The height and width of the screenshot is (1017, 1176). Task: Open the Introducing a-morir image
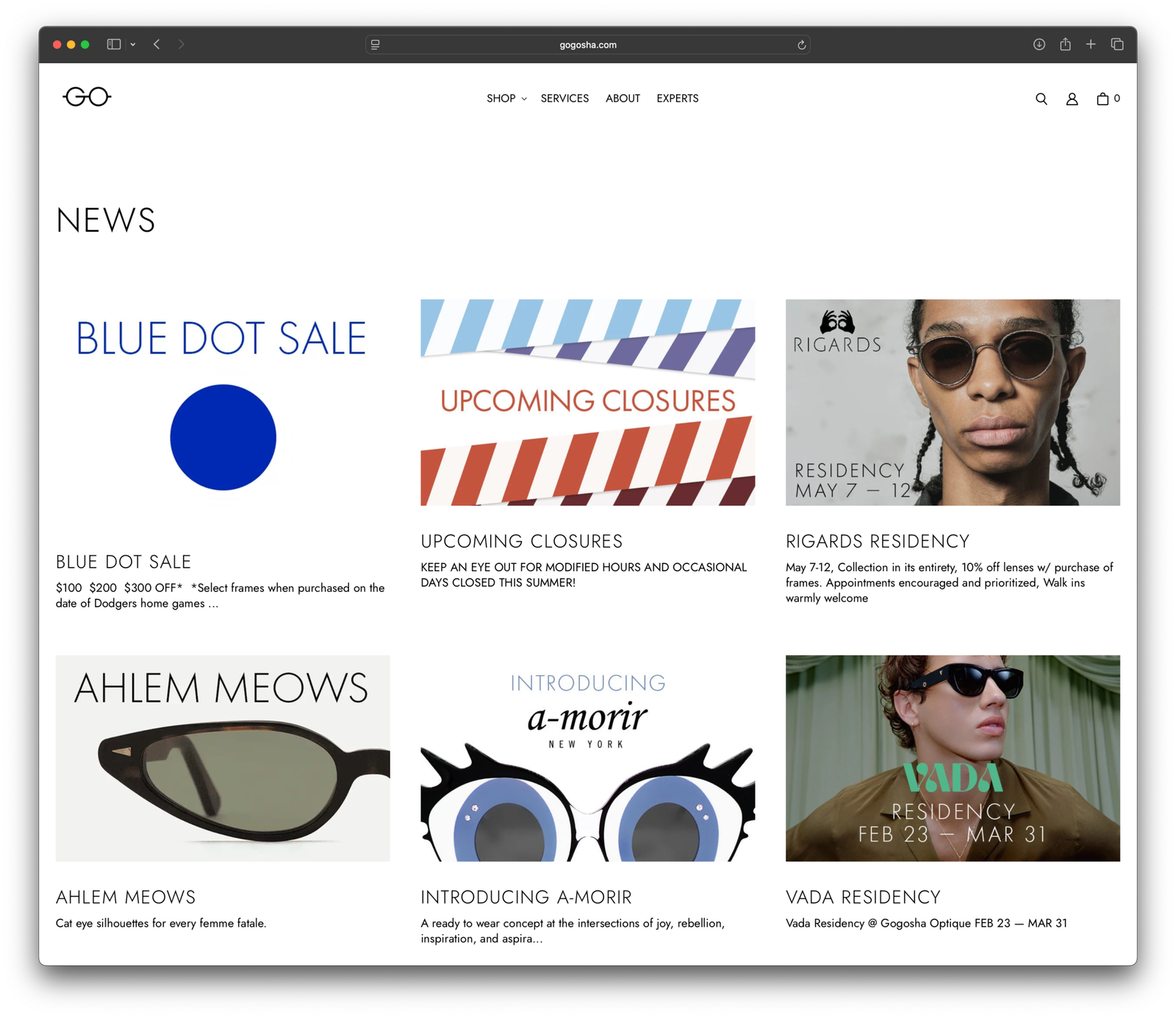coord(588,758)
